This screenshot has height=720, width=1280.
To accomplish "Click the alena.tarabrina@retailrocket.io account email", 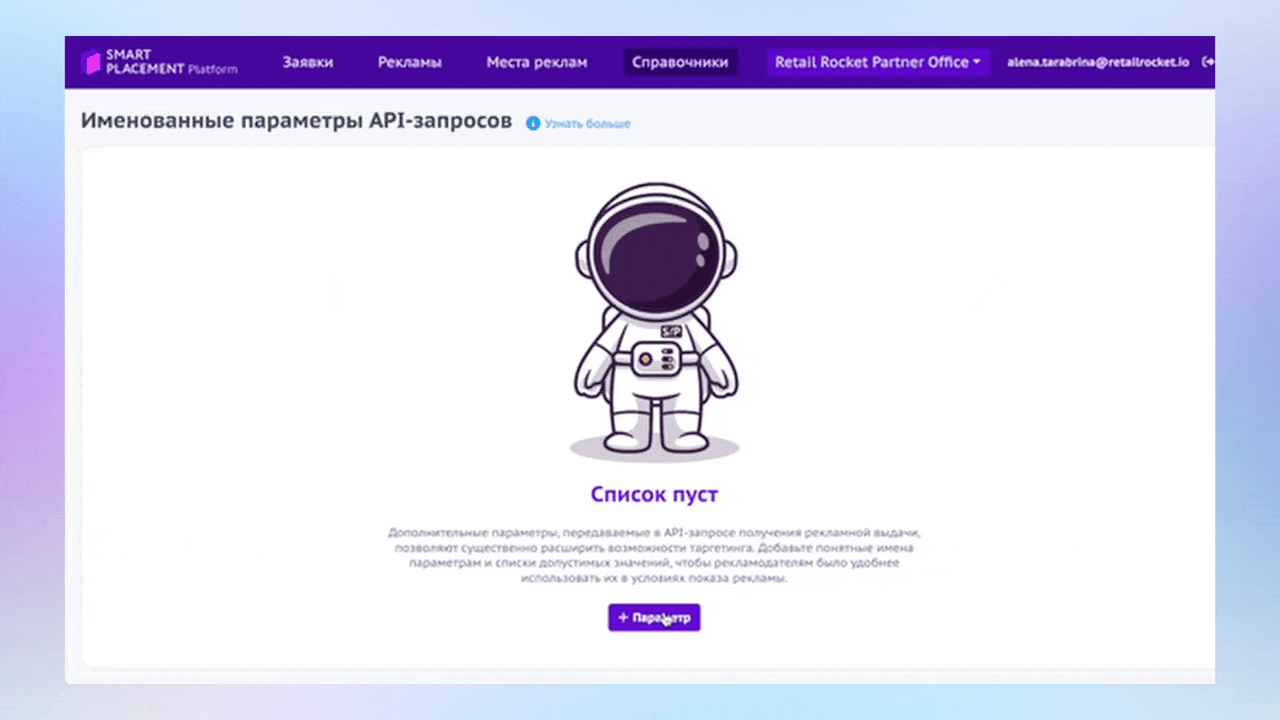I will (x=1098, y=62).
